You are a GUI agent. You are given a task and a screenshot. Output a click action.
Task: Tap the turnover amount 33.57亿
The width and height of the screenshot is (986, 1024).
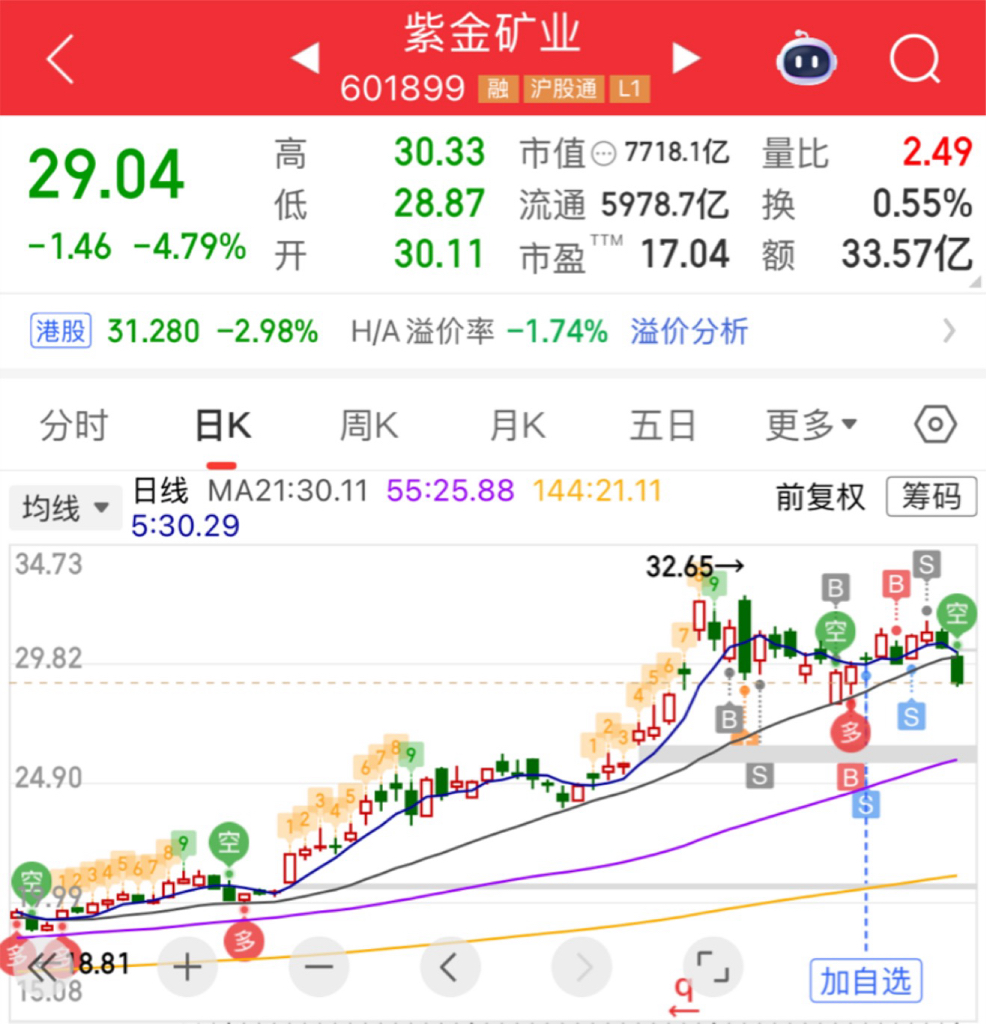point(907,253)
